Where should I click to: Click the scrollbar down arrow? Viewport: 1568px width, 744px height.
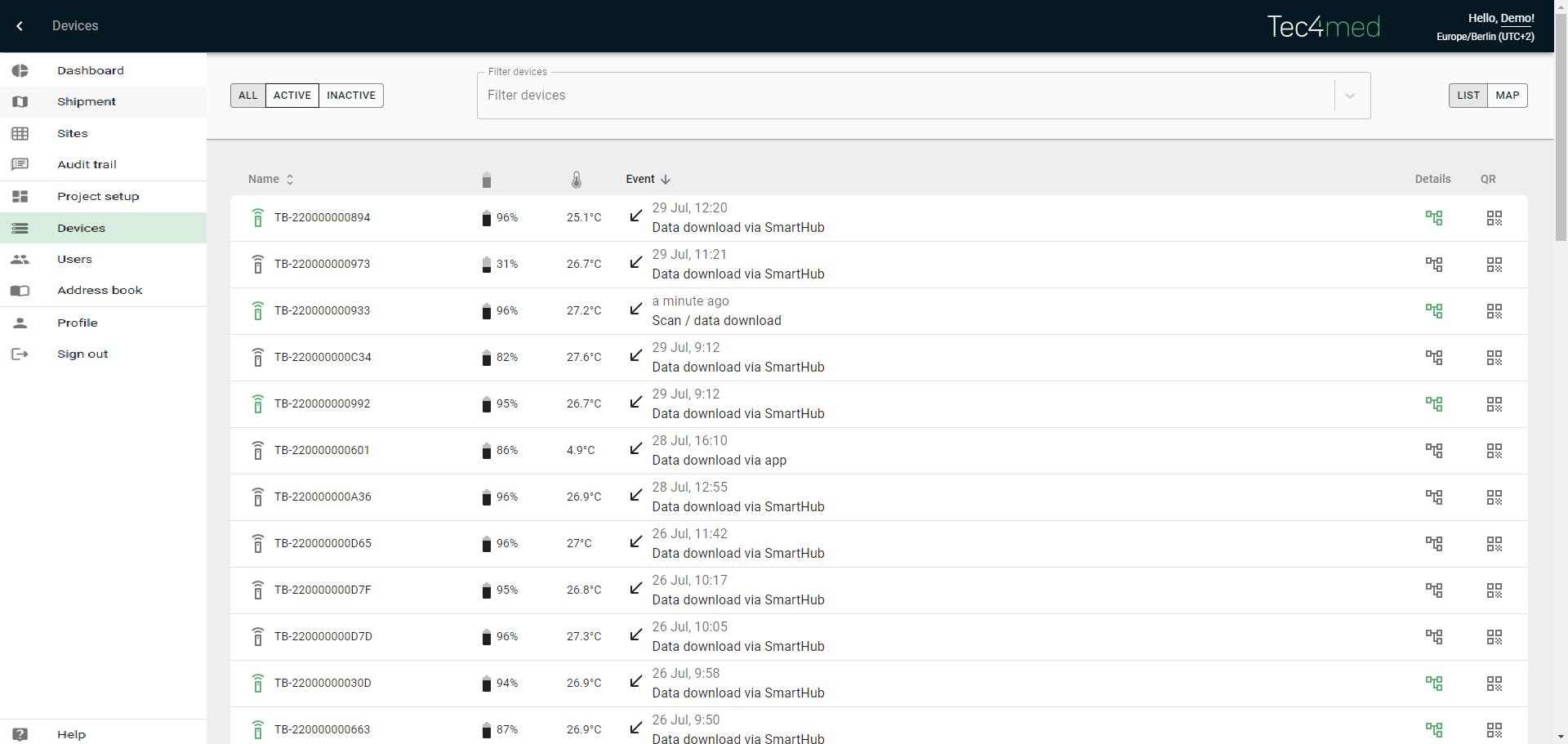click(1561, 737)
